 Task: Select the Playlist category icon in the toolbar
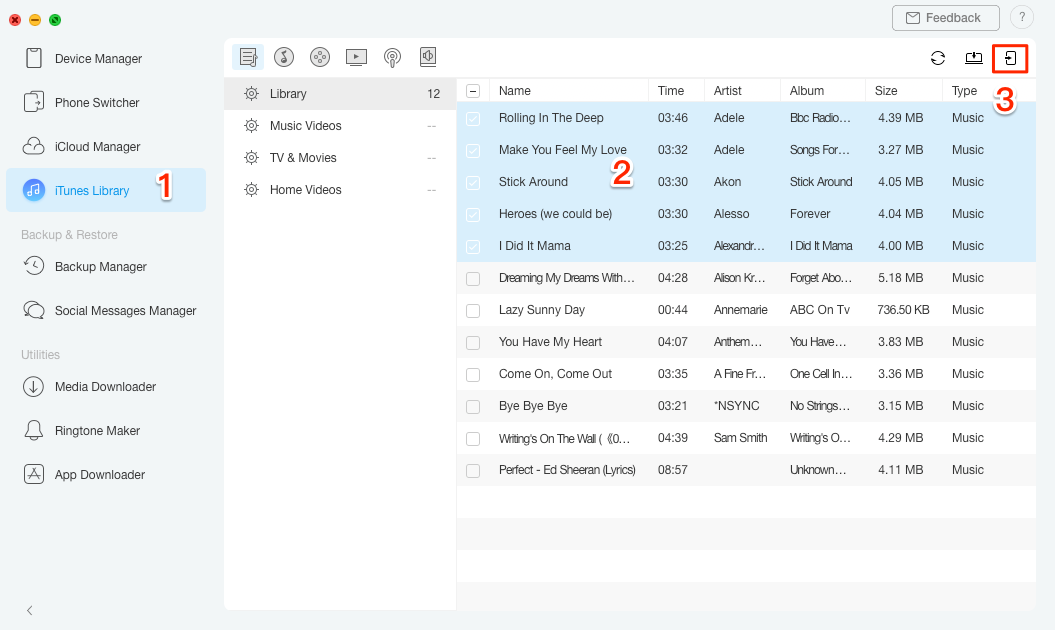click(x=248, y=57)
